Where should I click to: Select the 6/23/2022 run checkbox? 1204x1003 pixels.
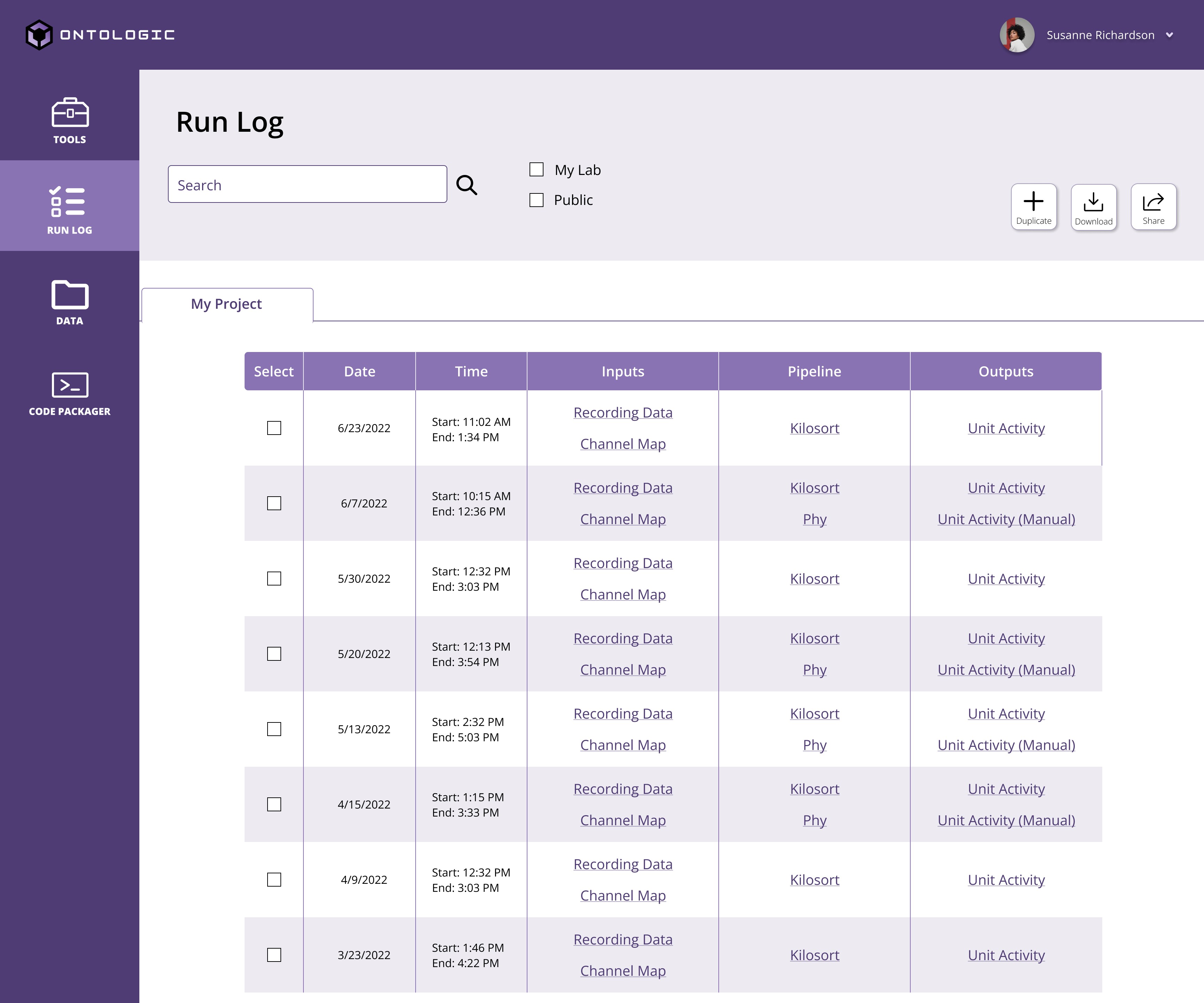coord(274,428)
